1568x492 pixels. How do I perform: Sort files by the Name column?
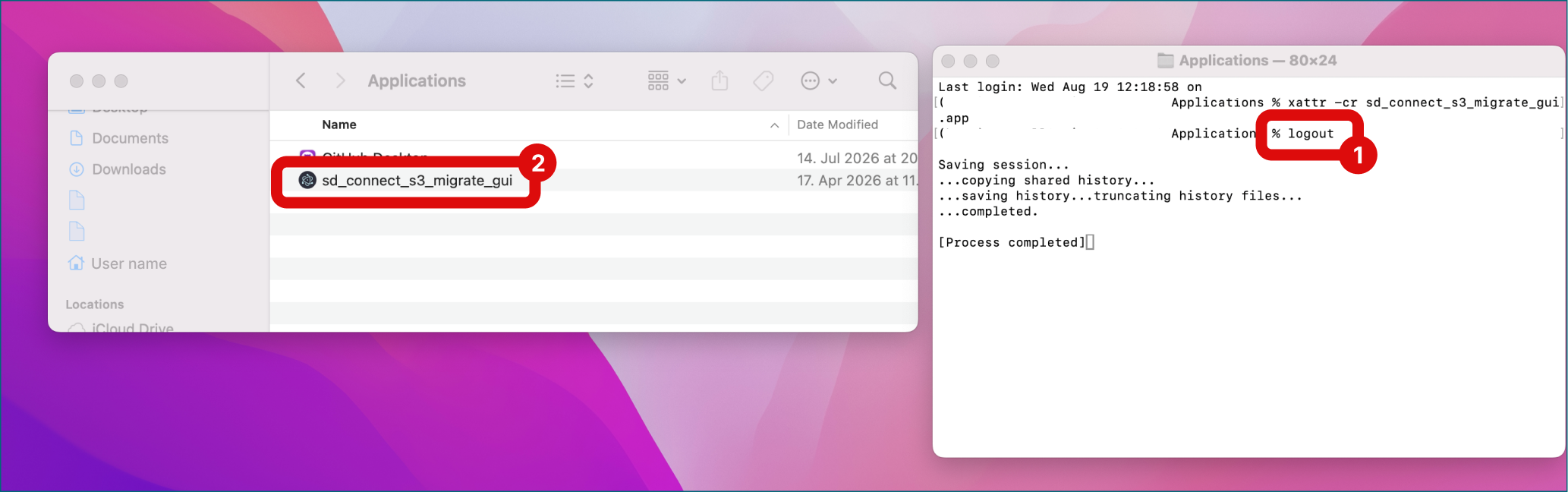pos(339,125)
